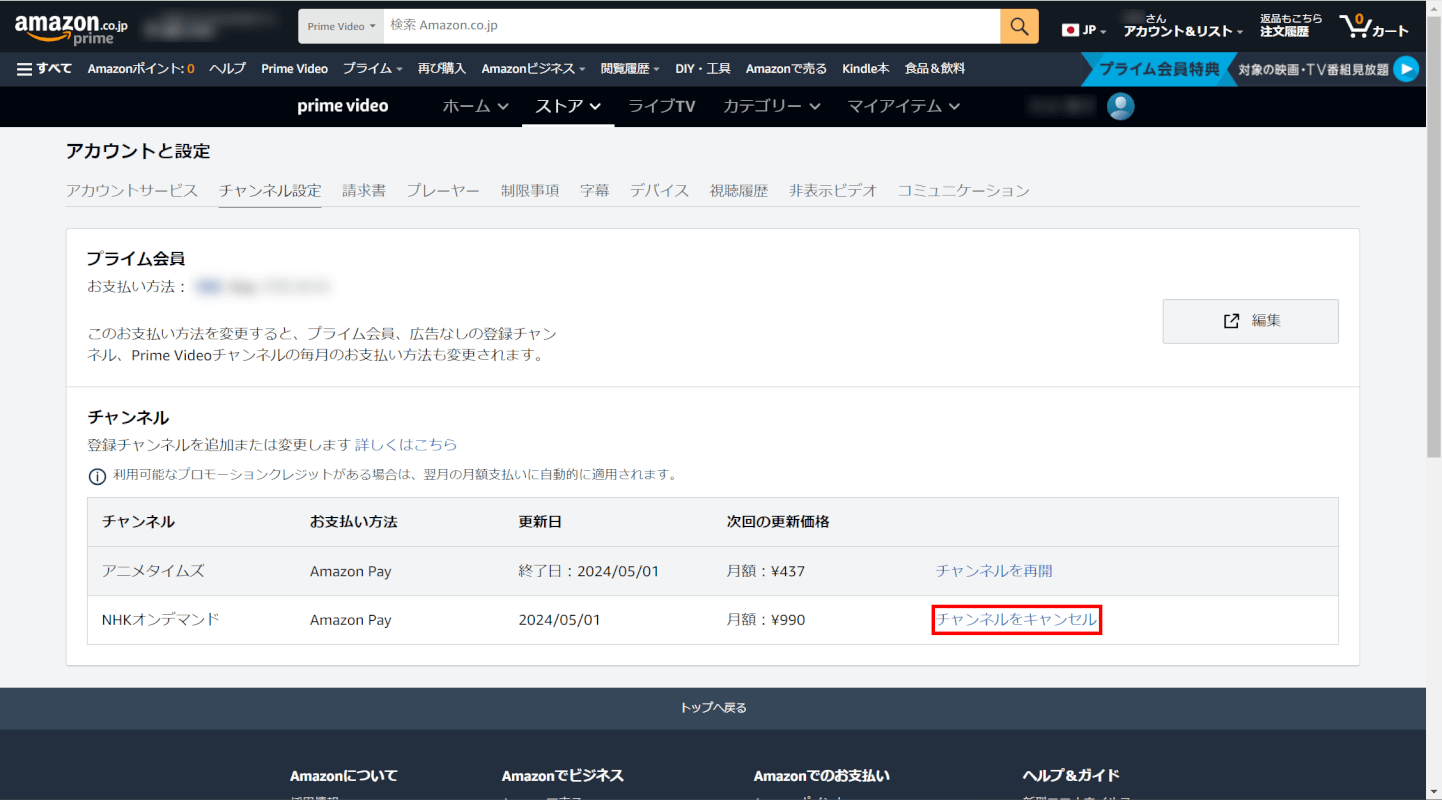Switch to アカウントサービス tab
1442x800 pixels.
click(132, 191)
